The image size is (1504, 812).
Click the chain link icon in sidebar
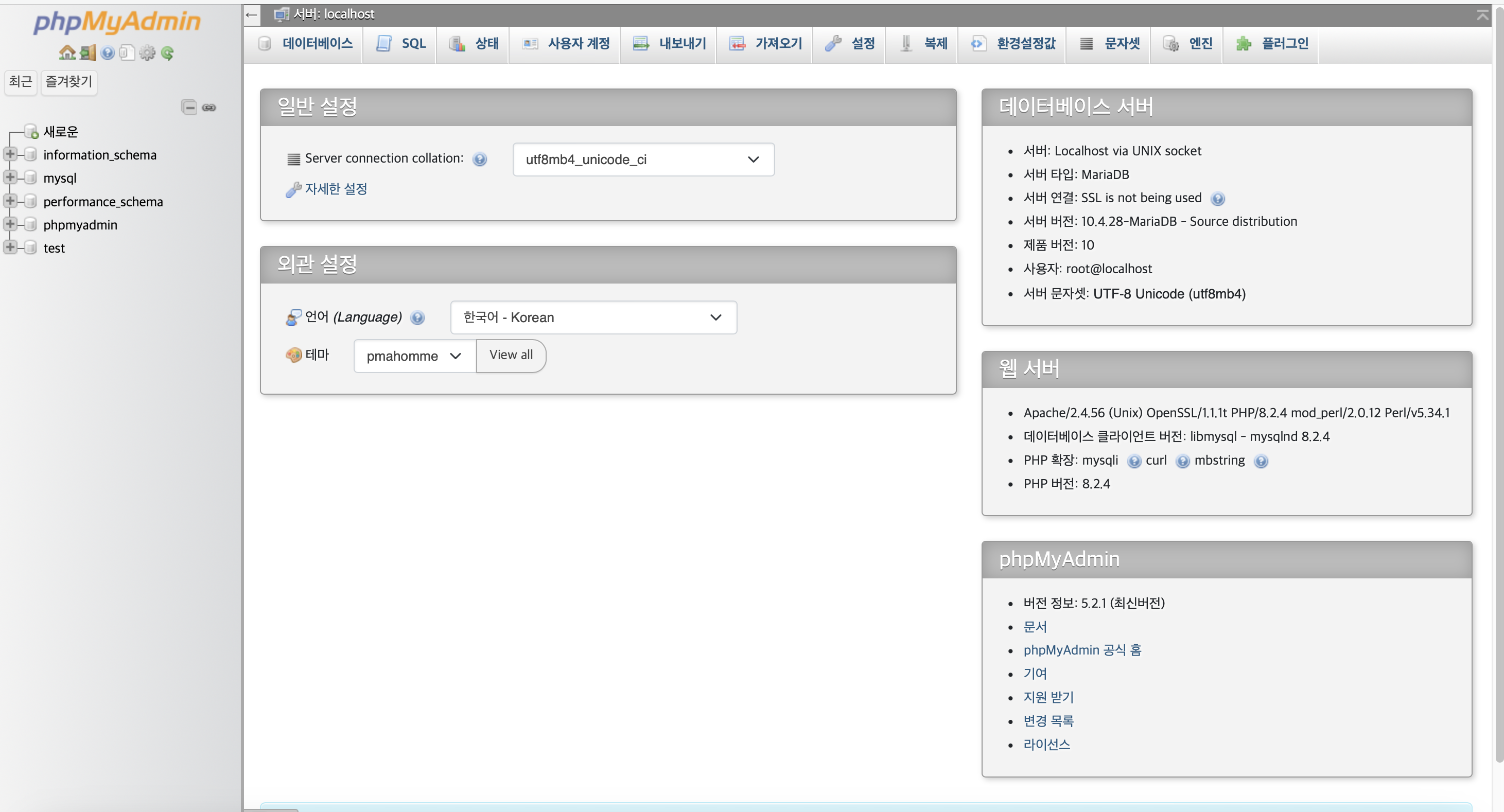click(x=209, y=108)
